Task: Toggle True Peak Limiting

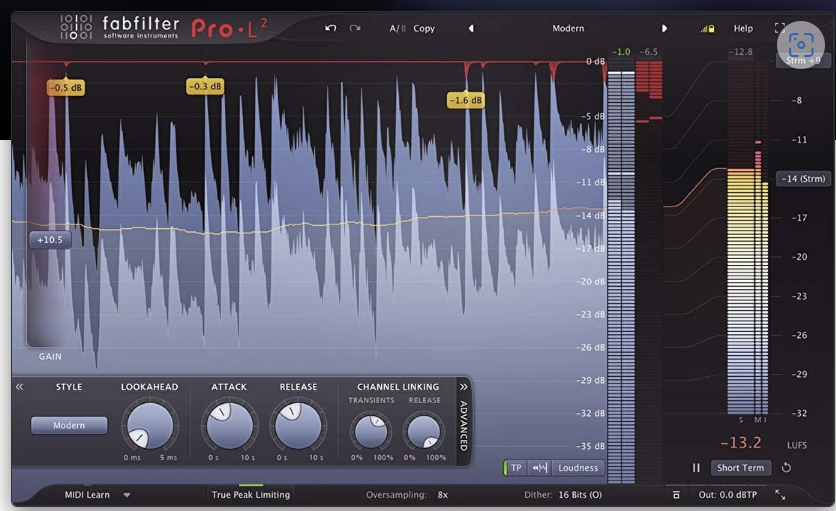Action: tap(251, 494)
